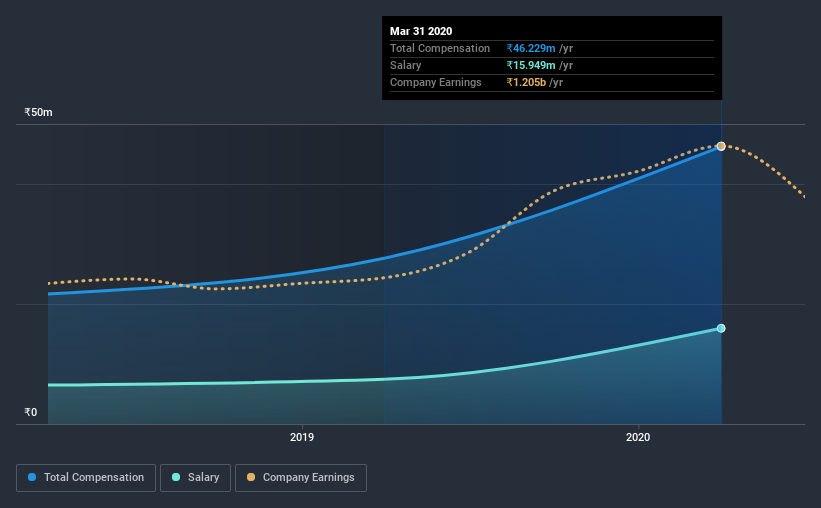Click the Total Compensation data point marker

(x=721, y=146)
